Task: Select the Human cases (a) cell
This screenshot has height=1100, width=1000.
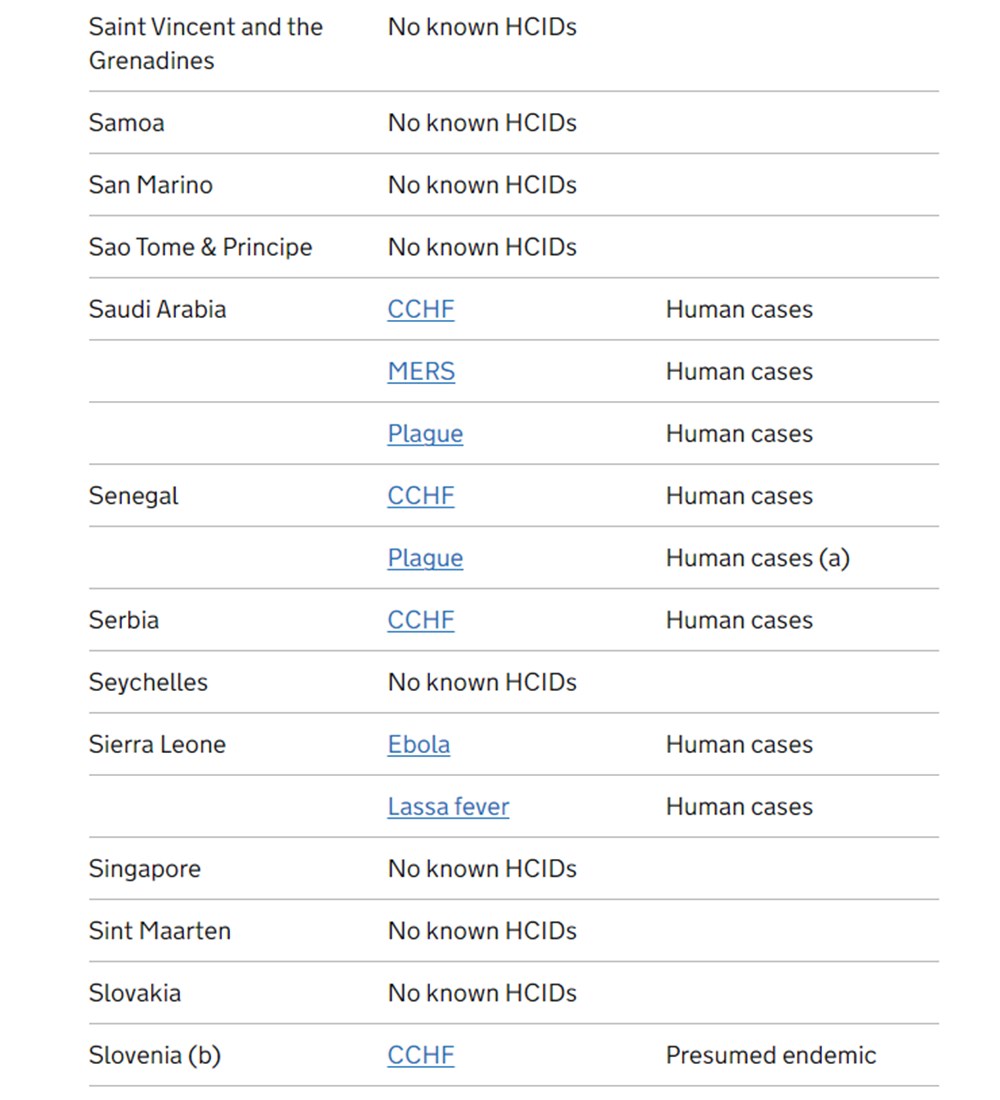Action: pos(757,558)
